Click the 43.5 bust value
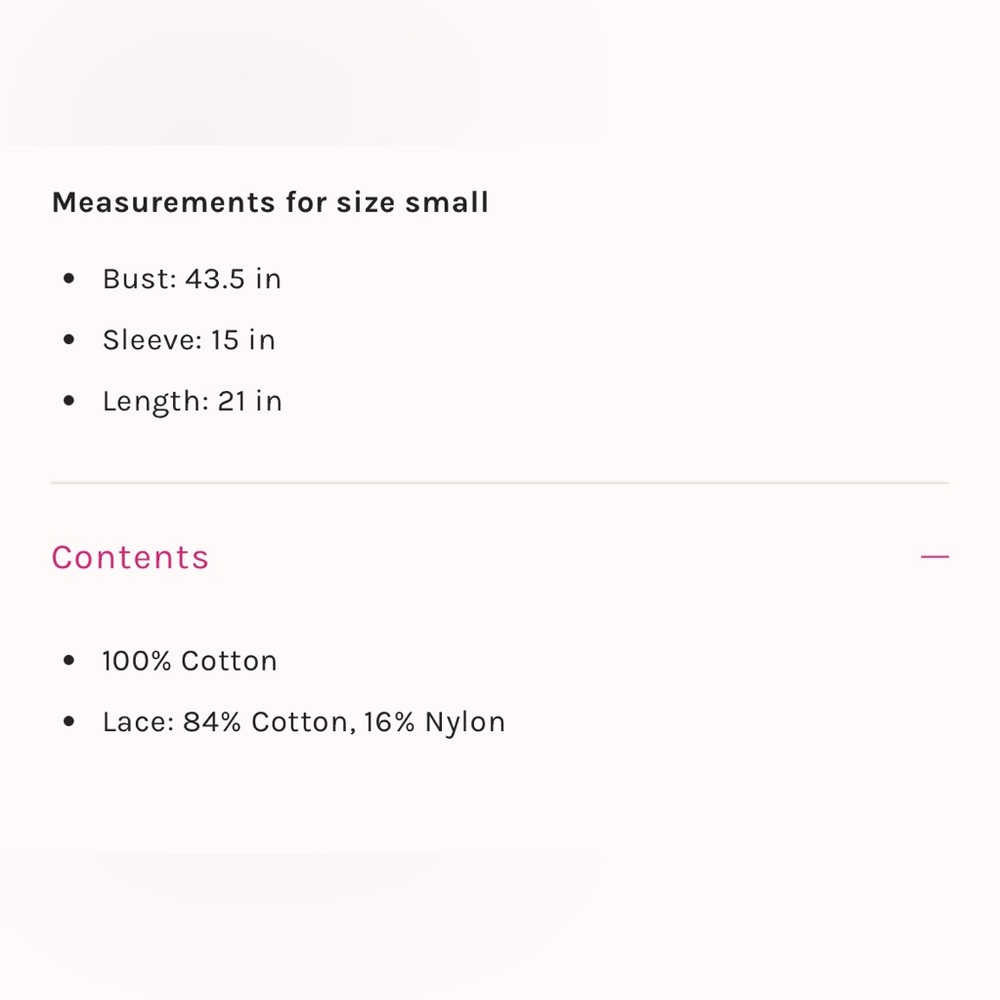 [215, 279]
